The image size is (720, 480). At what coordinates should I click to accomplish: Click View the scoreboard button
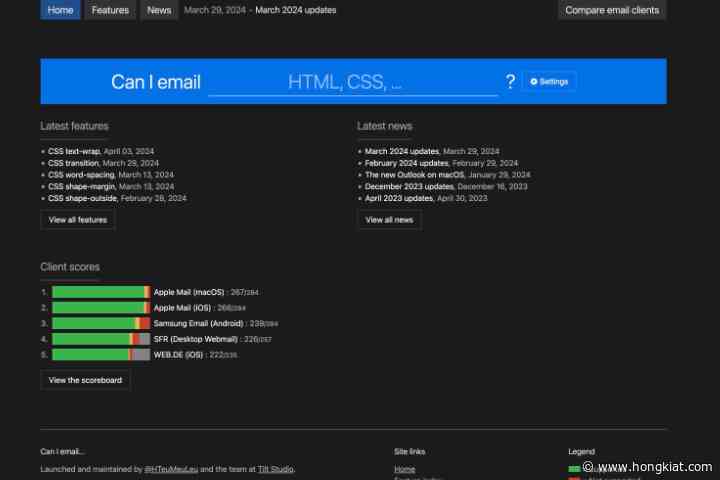click(x=85, y=380)
